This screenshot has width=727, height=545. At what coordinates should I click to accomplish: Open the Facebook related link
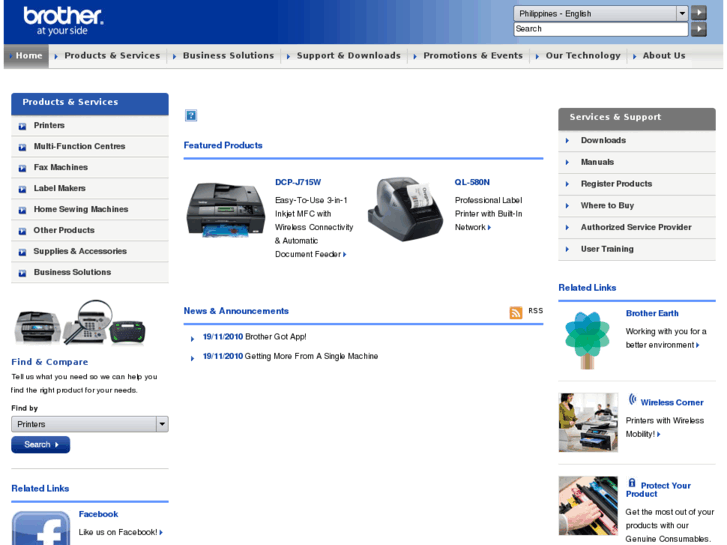pyautogui.click(x=98, y=514)
